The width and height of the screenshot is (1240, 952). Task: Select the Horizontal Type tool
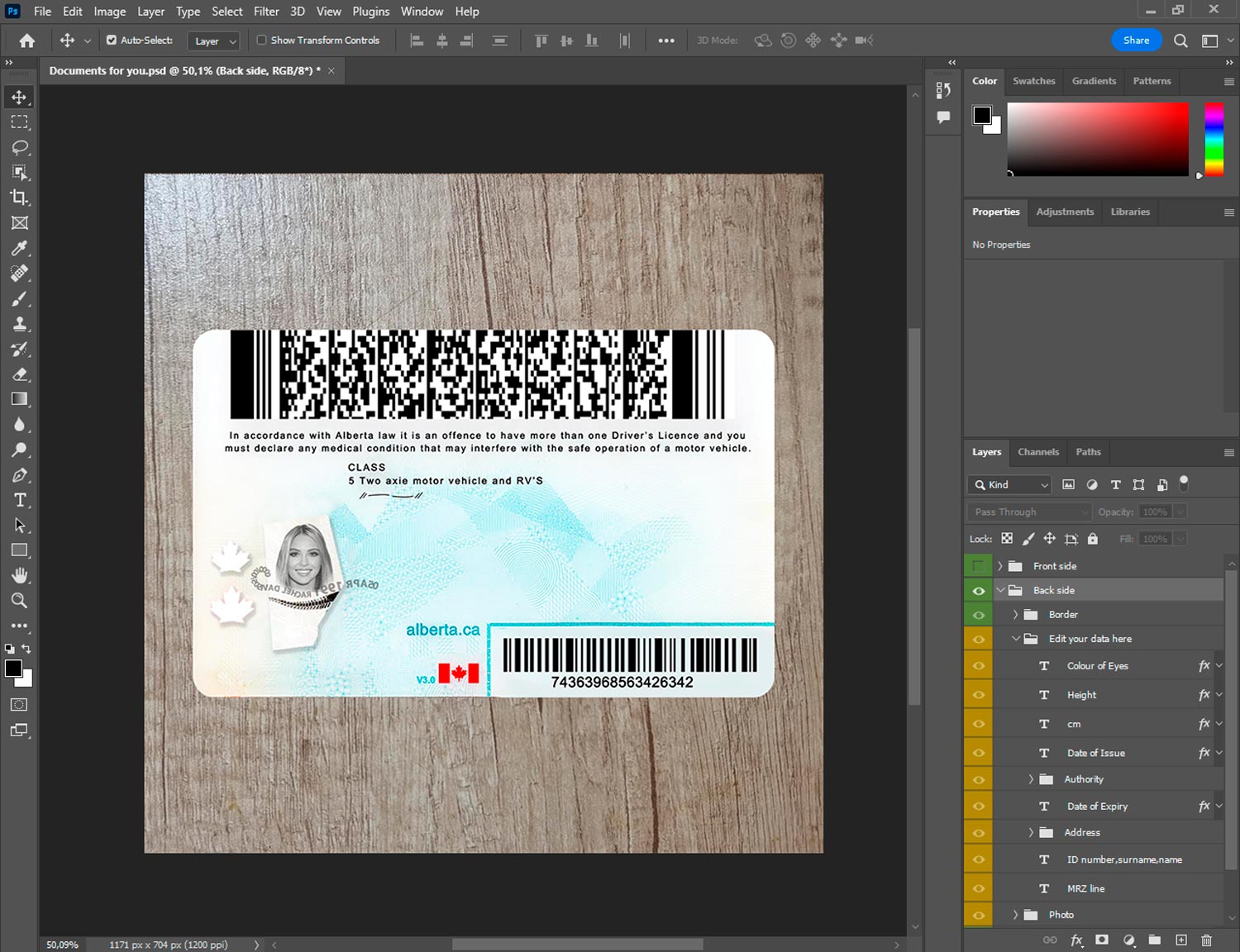20,500
